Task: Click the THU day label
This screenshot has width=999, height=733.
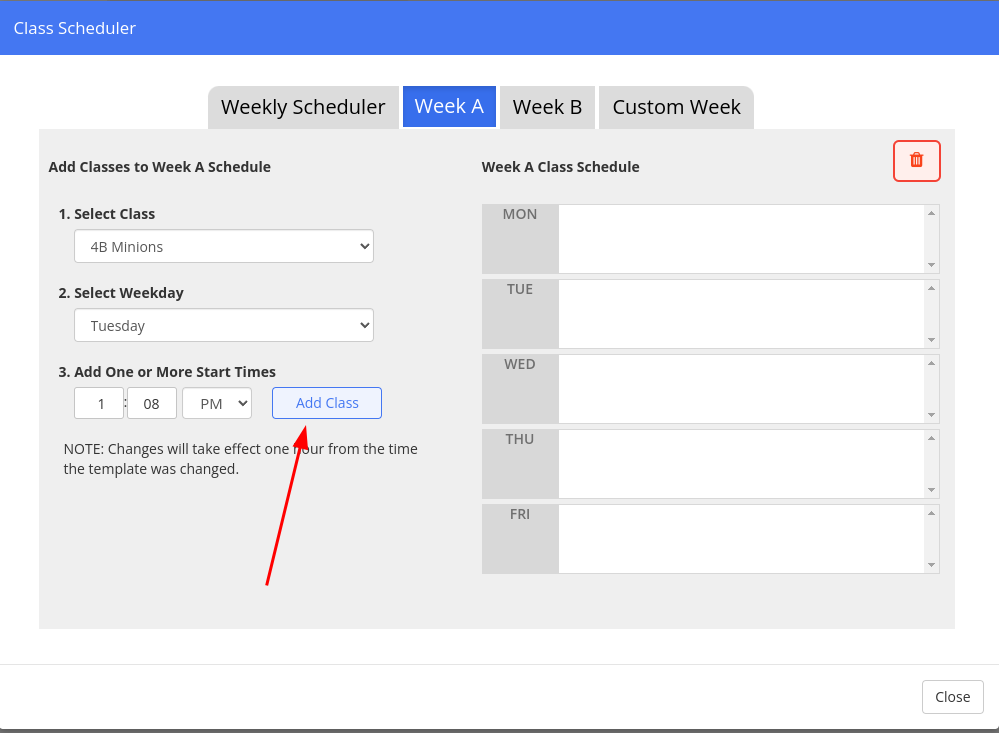Action: (520, 439)
